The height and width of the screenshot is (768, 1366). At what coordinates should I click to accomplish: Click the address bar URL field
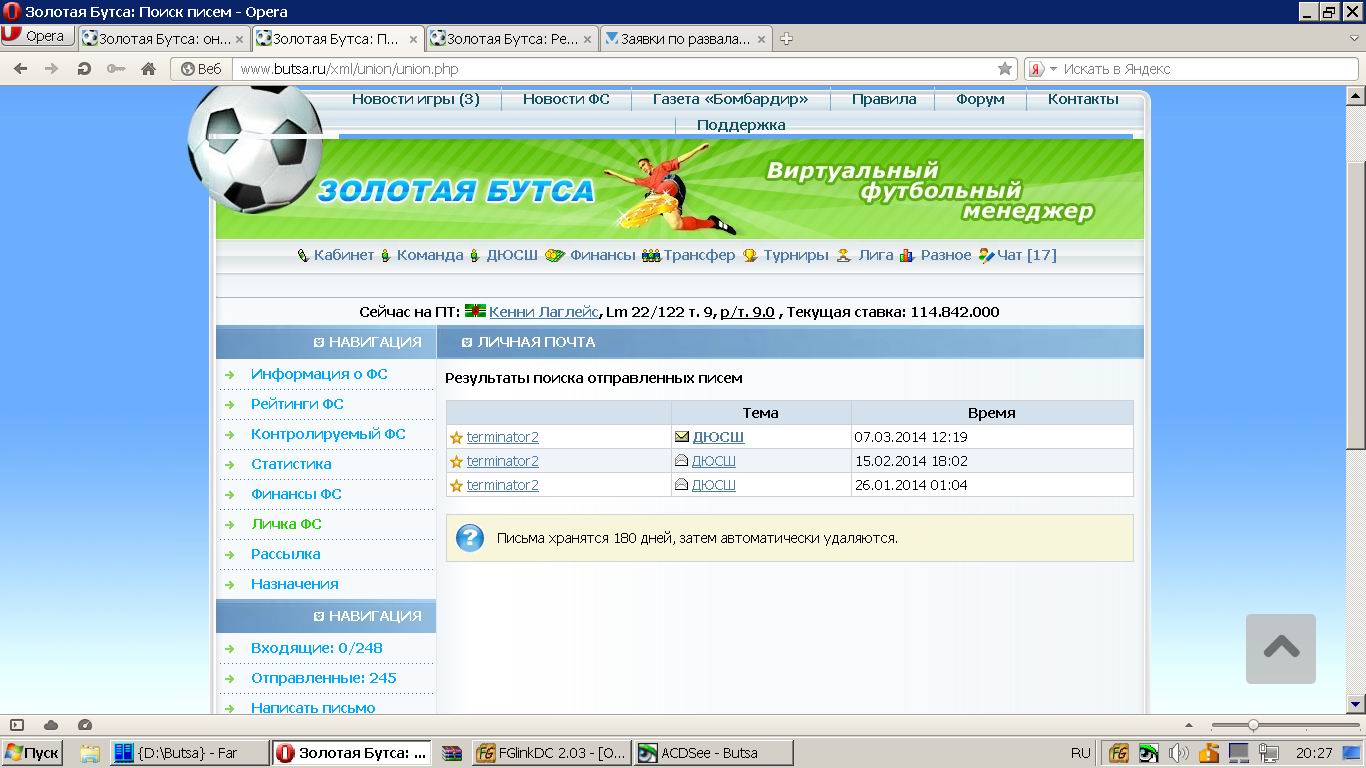click(x=600, y=69)
